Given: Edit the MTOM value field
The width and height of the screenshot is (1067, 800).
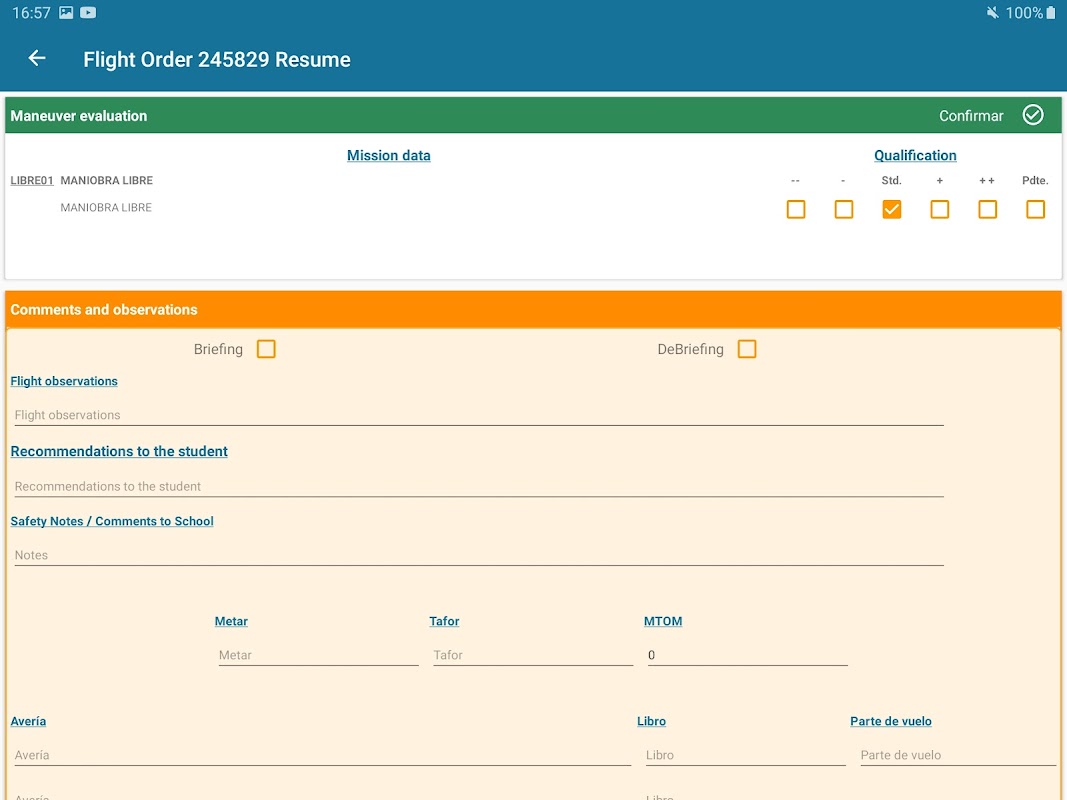Looking at the screenshot, I should (x=747, y=655).
